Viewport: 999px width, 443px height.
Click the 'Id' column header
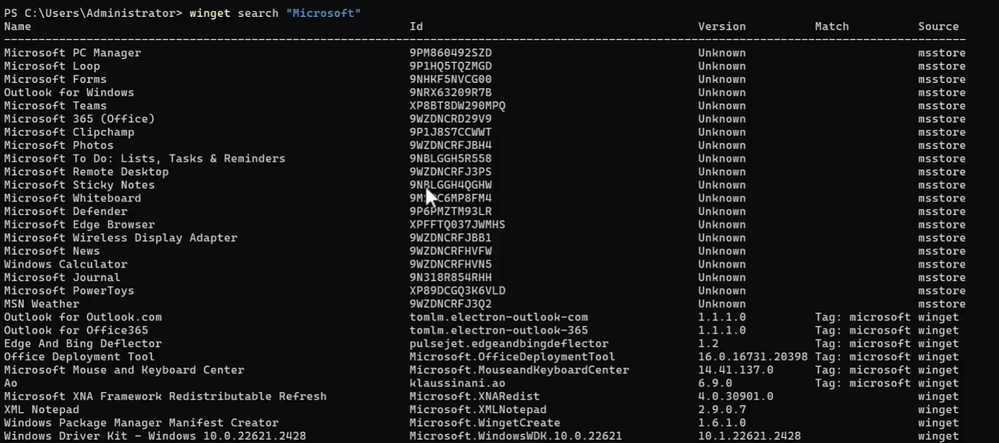pyautogui.click(x=416, y=27)
